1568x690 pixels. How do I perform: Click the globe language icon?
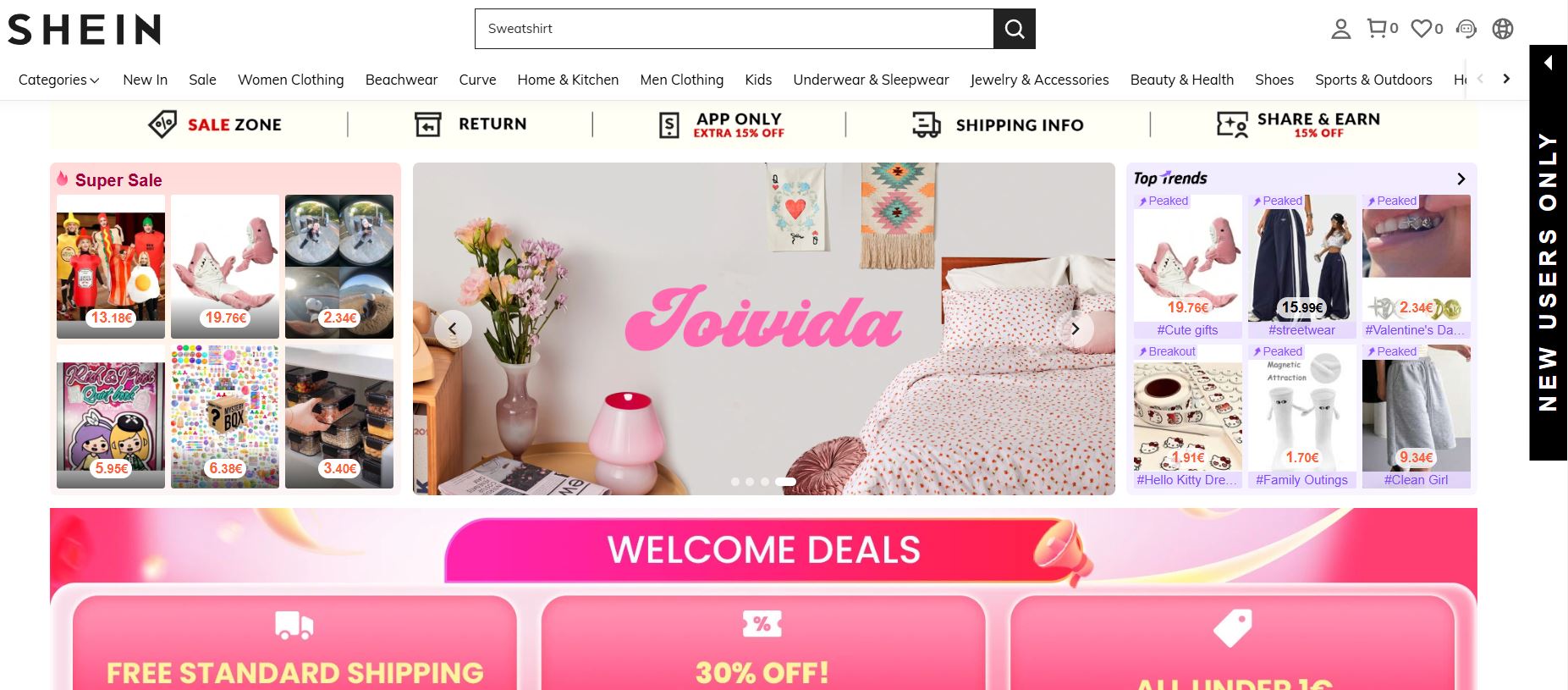coord(1503,29)
